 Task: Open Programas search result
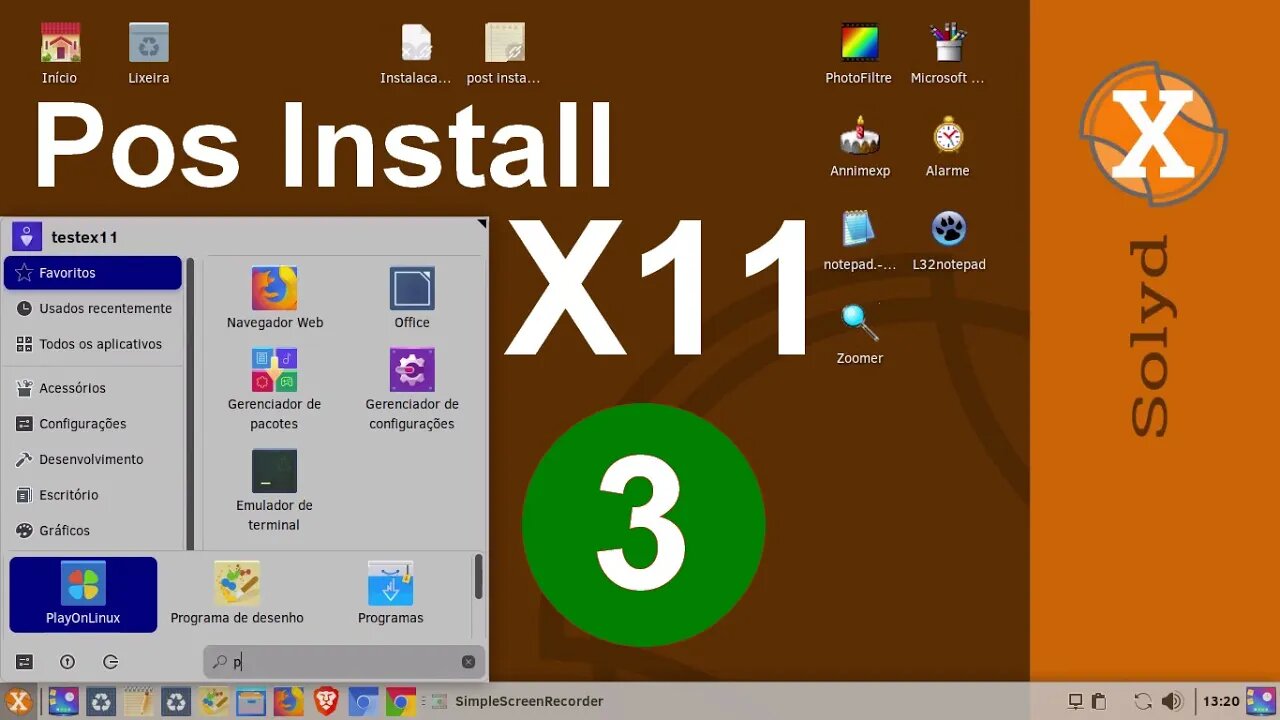[x=391, y=594]
